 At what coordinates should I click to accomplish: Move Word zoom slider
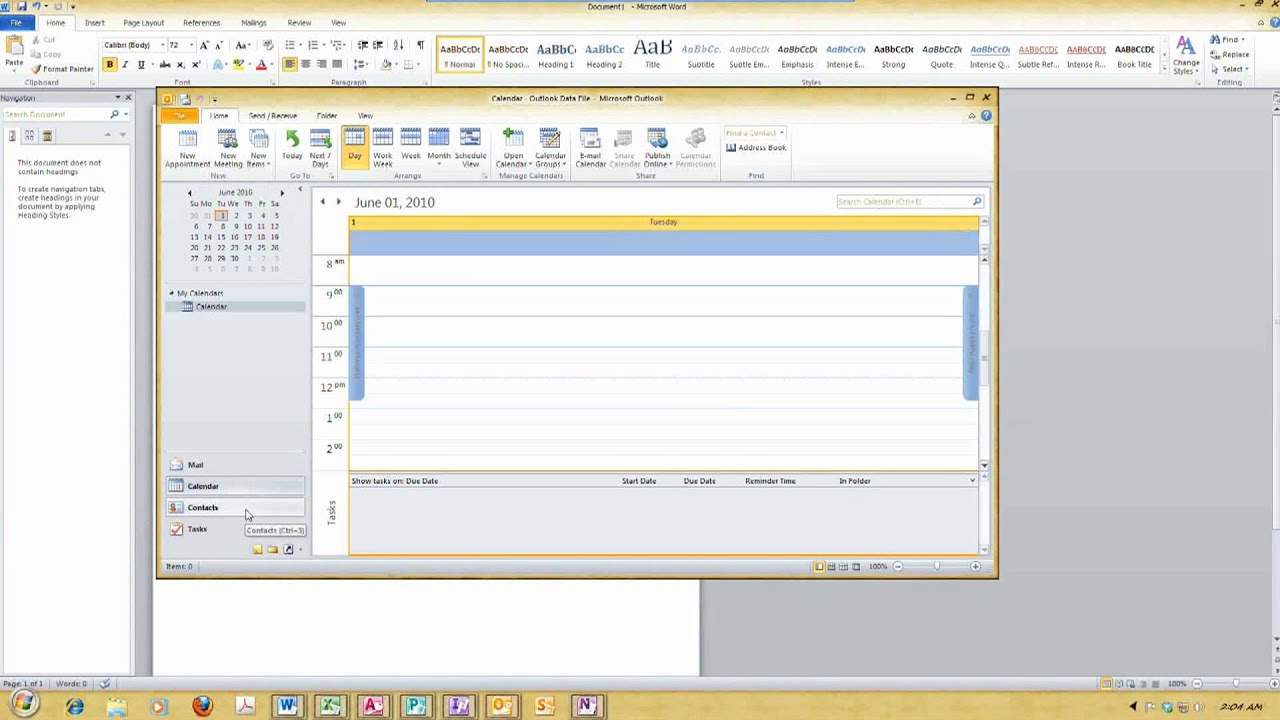point(1235,684)
